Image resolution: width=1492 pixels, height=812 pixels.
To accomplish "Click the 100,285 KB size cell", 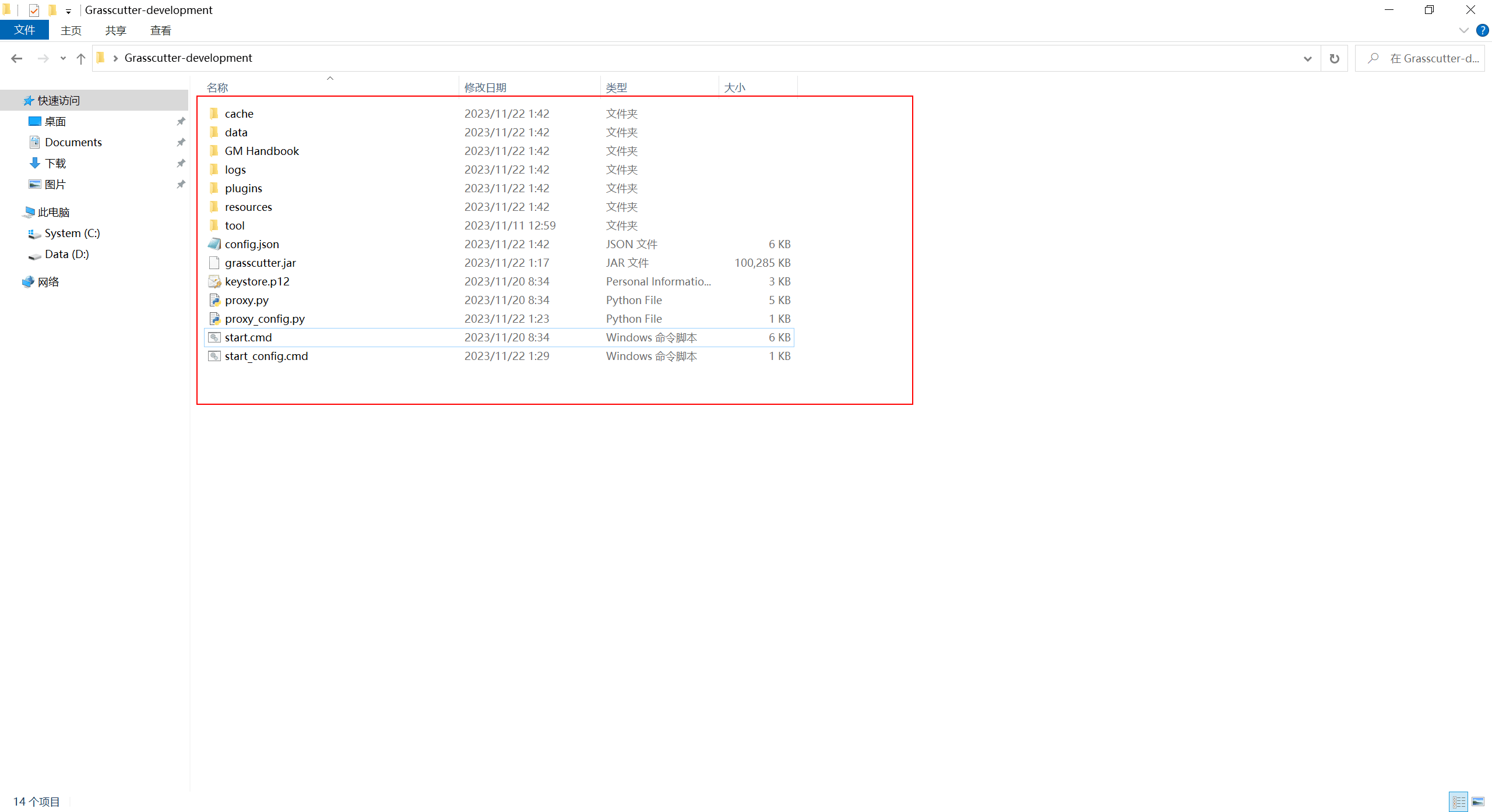I will (x=762, y=263).
